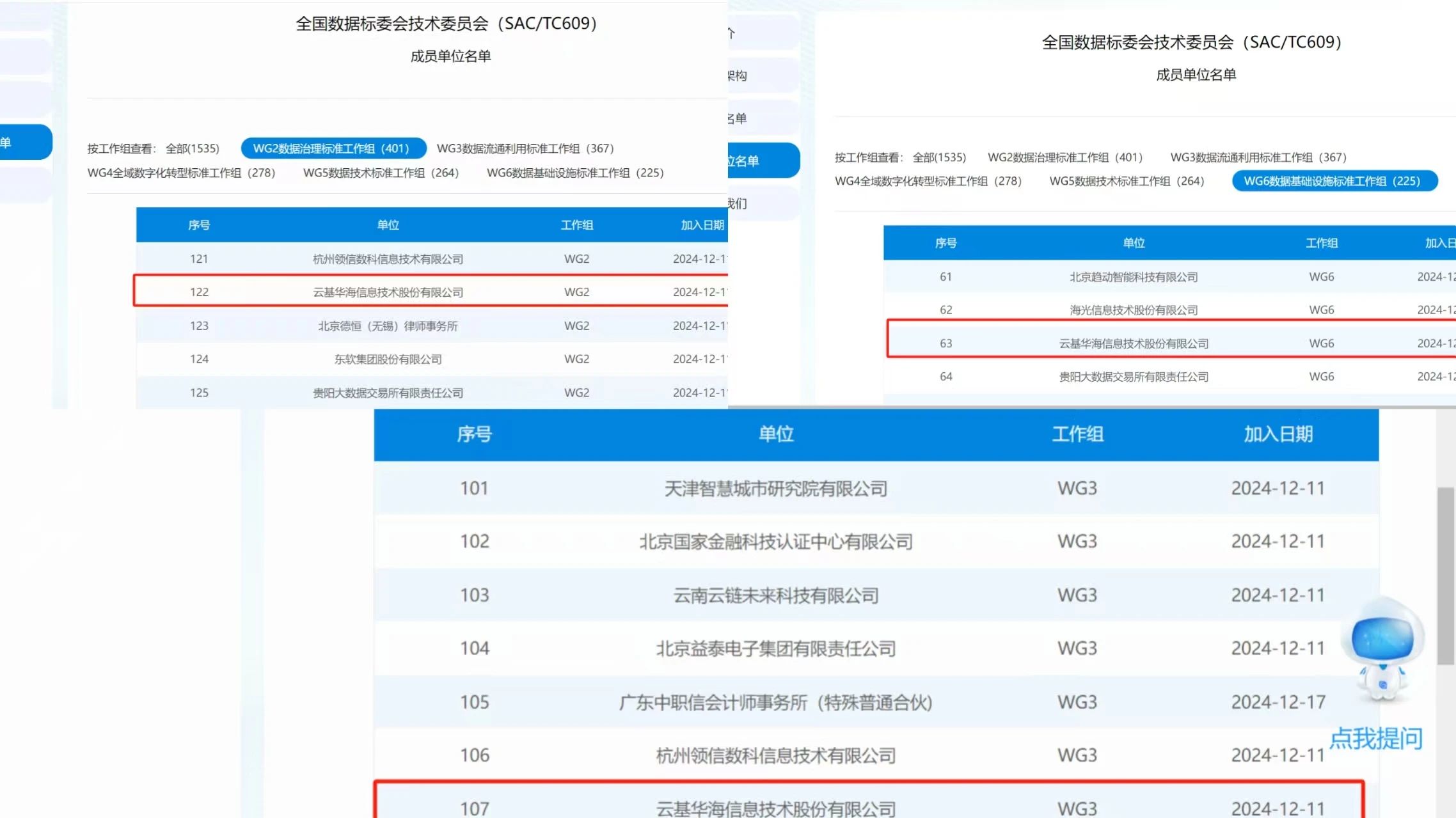Click 云南云链未来科技有限公司 row

point(876,595)
